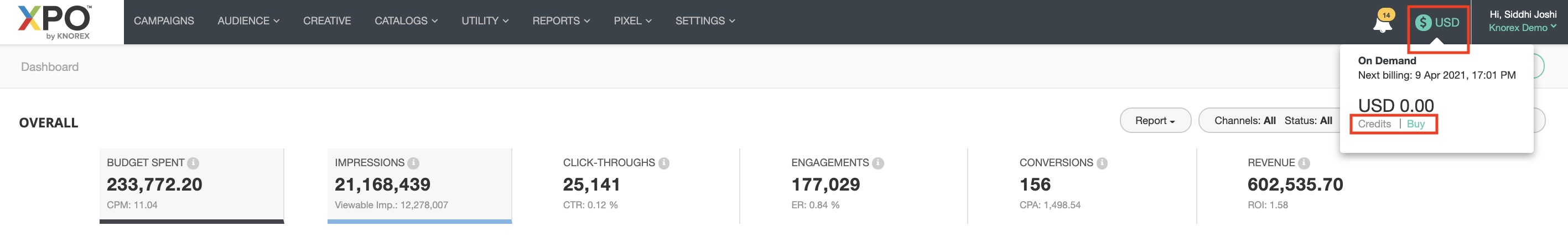Click the Buy credits link

click(1415, 124)
